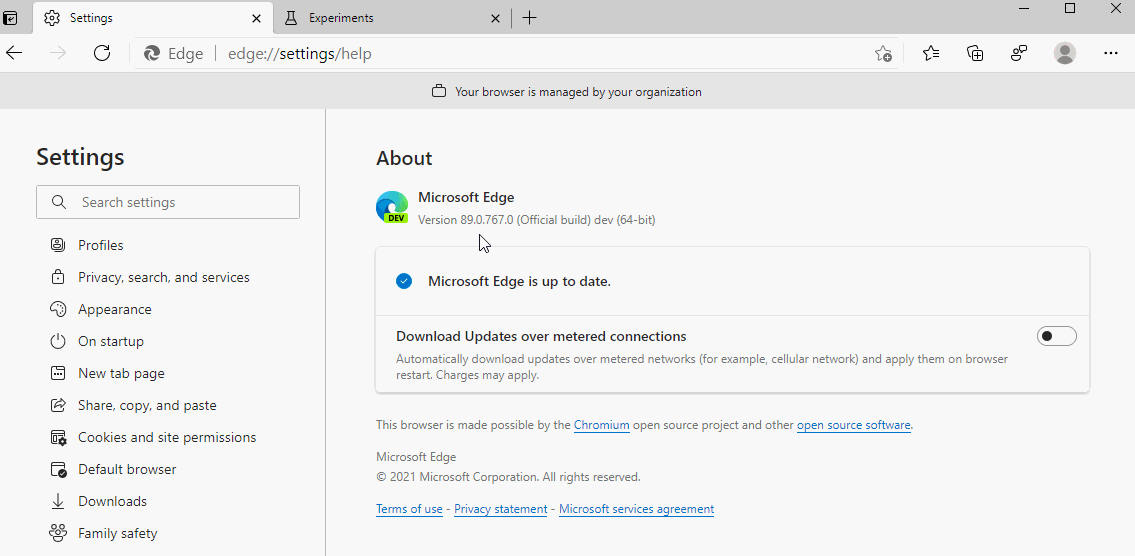Screen dimensions: 1135x556
Task: Click the On startup power icon
Action: coord(58,341)
